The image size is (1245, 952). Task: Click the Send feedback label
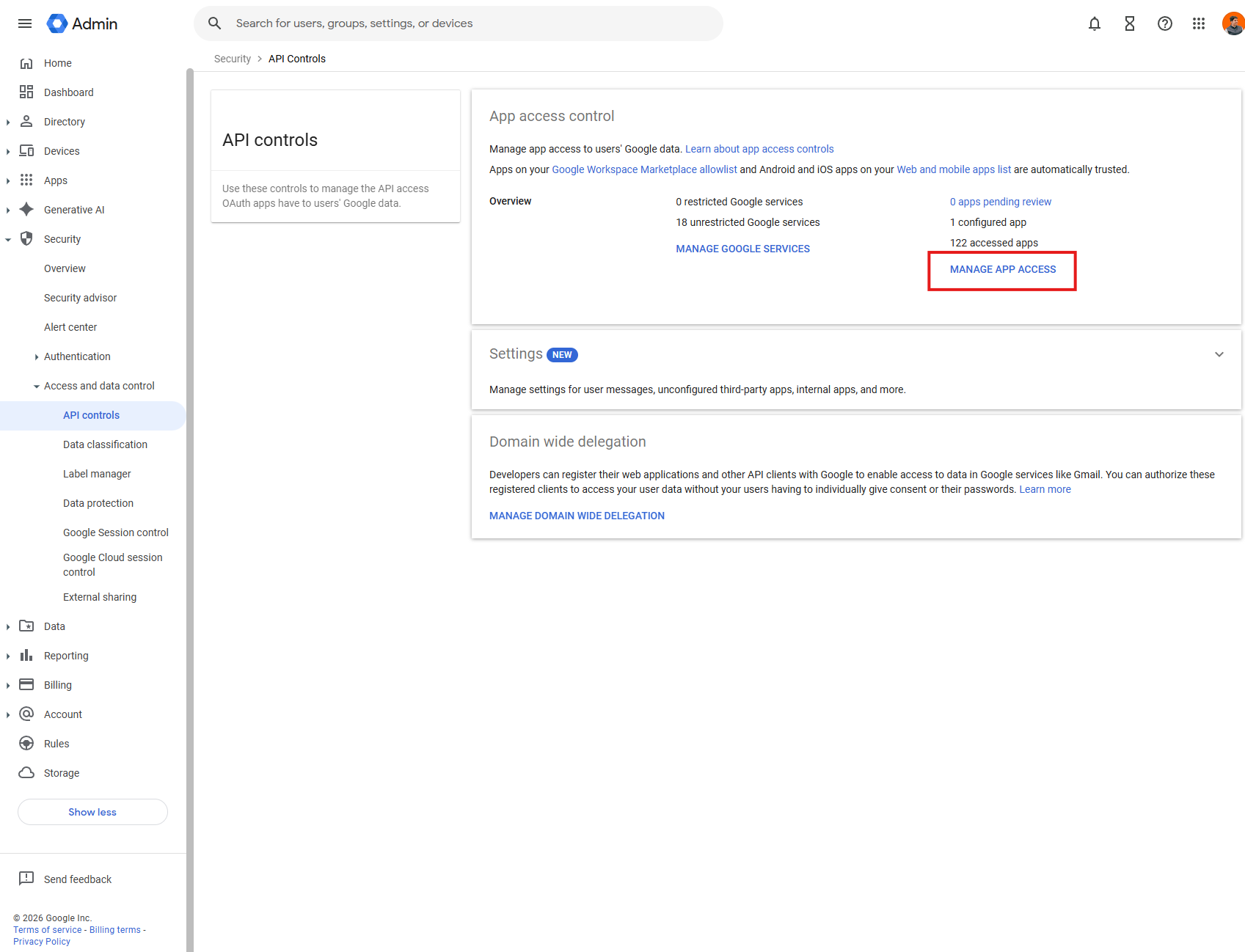coord(78,879)
